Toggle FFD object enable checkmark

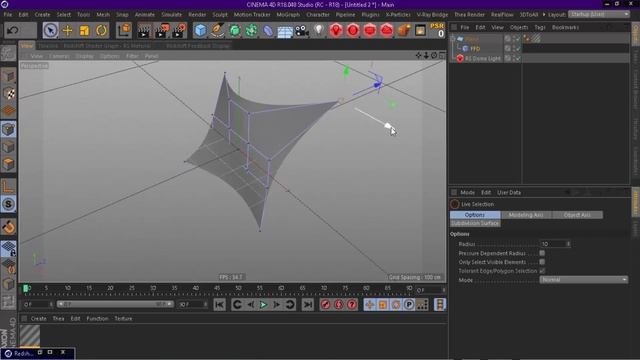click(x=517, y=49)
